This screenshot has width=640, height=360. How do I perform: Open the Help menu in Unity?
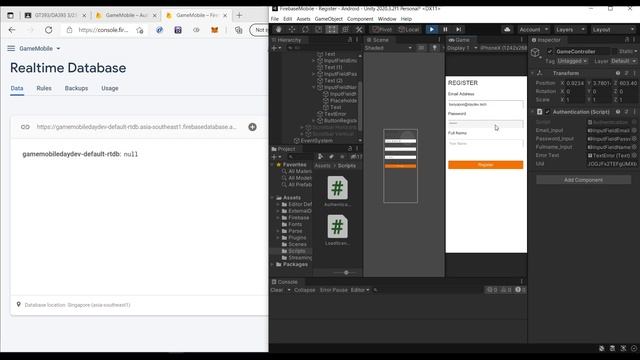pos(406,19)
